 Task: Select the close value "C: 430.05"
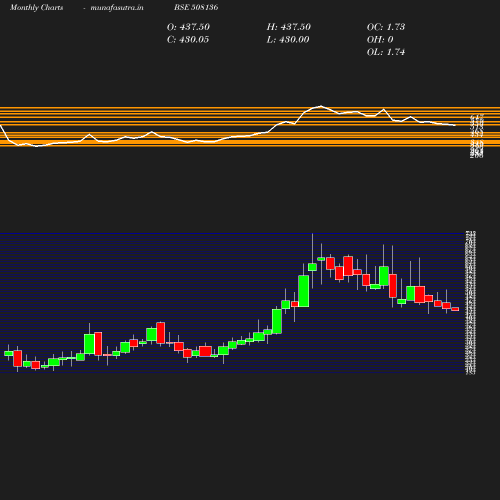click(188, 40)
